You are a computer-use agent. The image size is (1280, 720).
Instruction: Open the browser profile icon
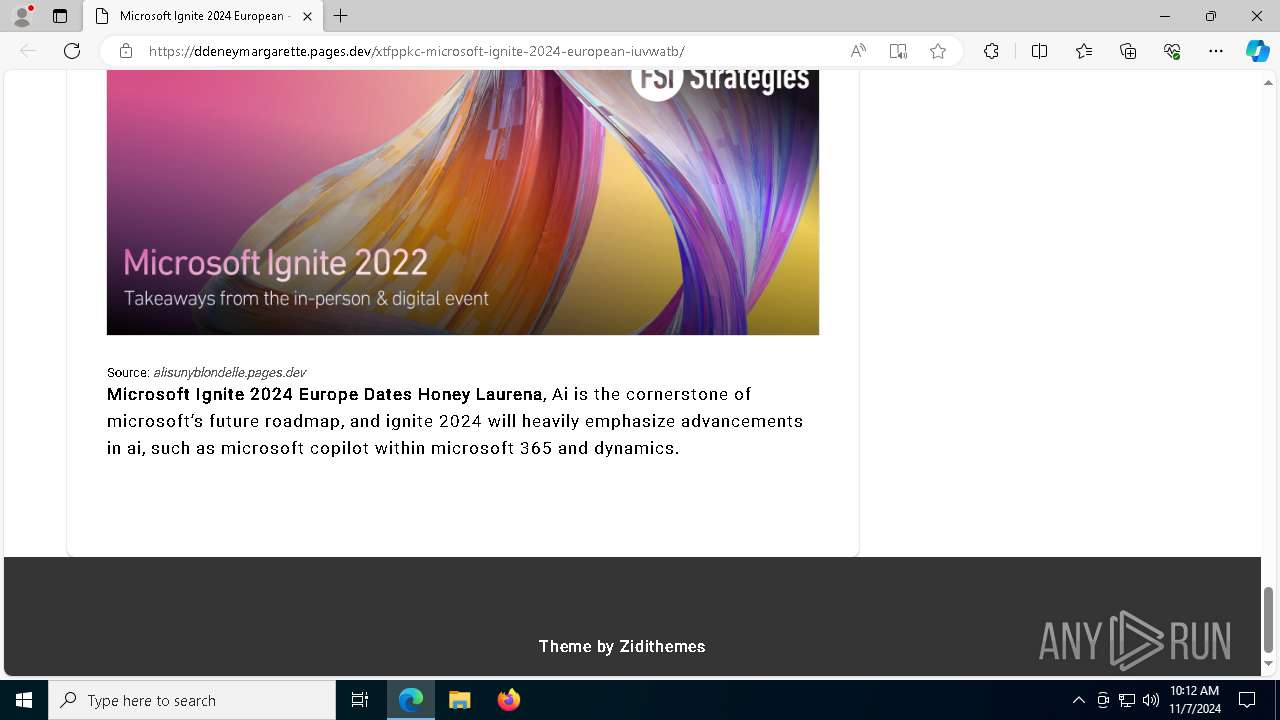pyautogui.click(x=21, y=16)
